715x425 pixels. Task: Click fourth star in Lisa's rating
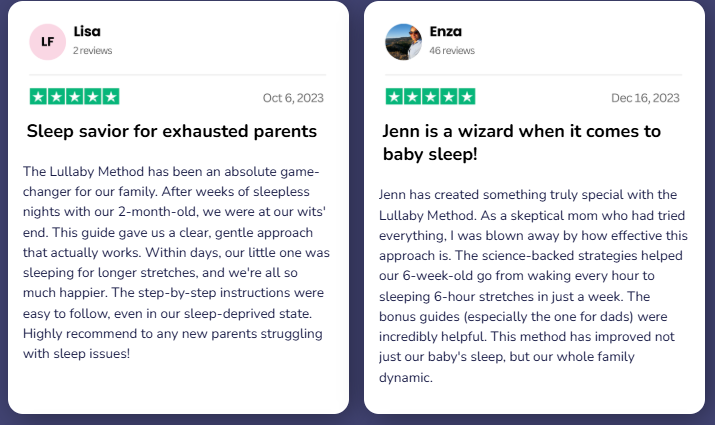(93, 97)
